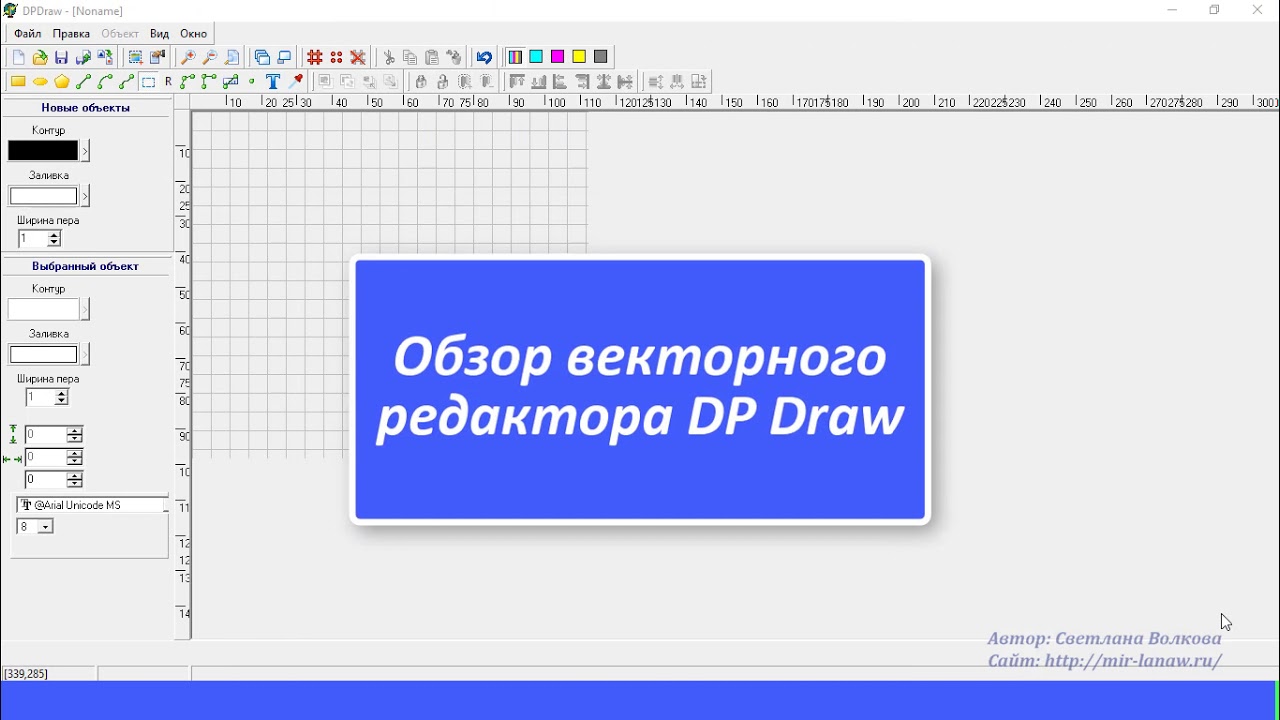
Task: Click the crossed-out red grid icon
Action: [359, 58]
